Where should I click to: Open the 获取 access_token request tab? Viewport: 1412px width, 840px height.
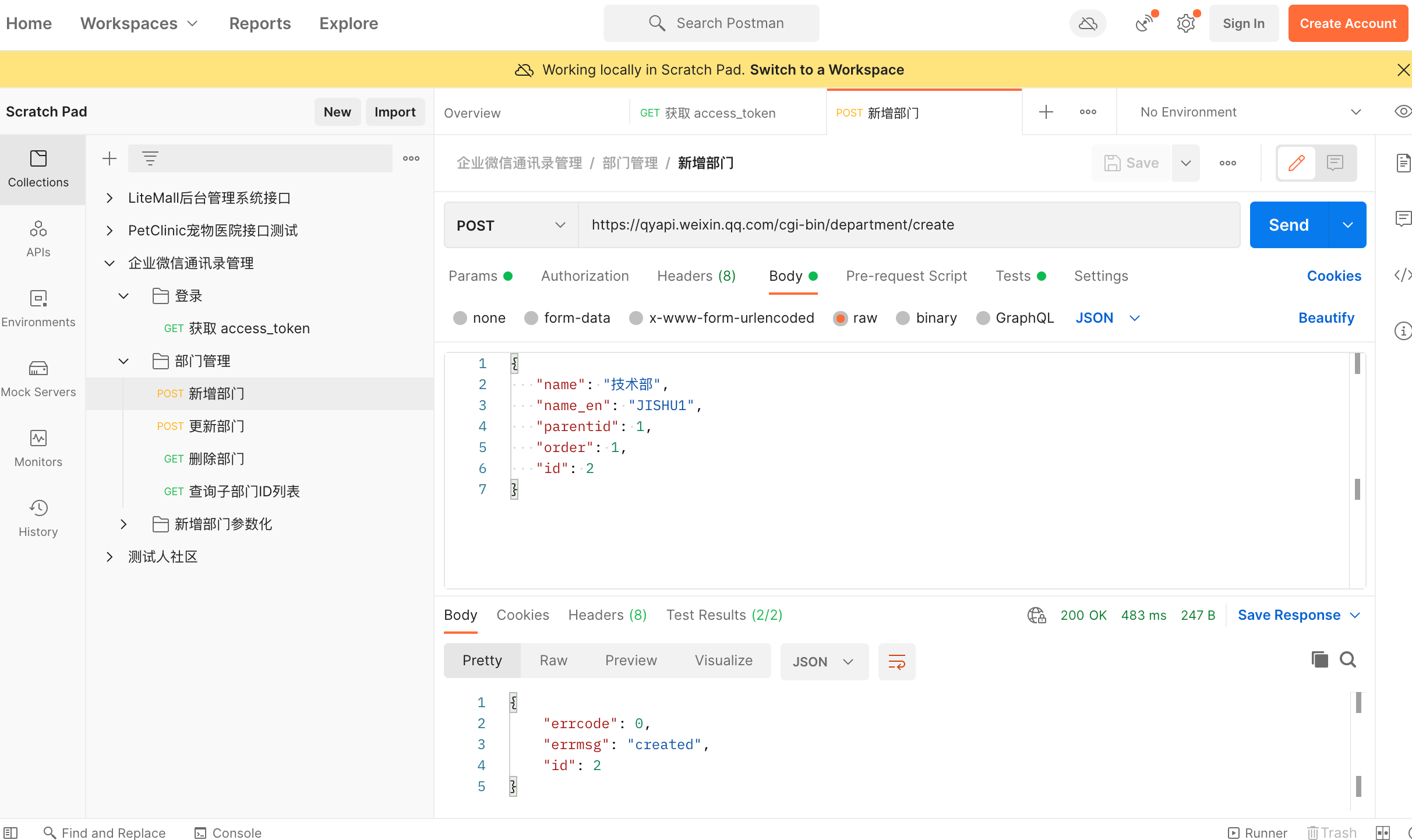pos(728,113)
